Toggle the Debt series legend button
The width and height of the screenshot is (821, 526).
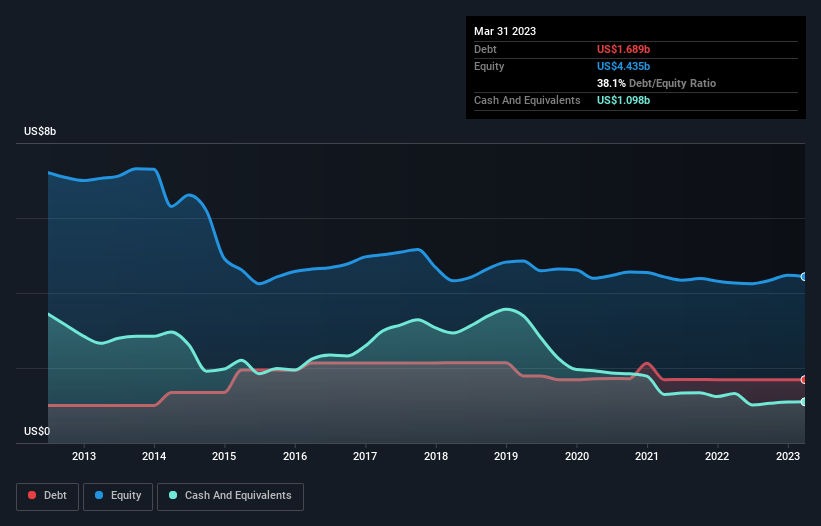[x=48, y=496]
